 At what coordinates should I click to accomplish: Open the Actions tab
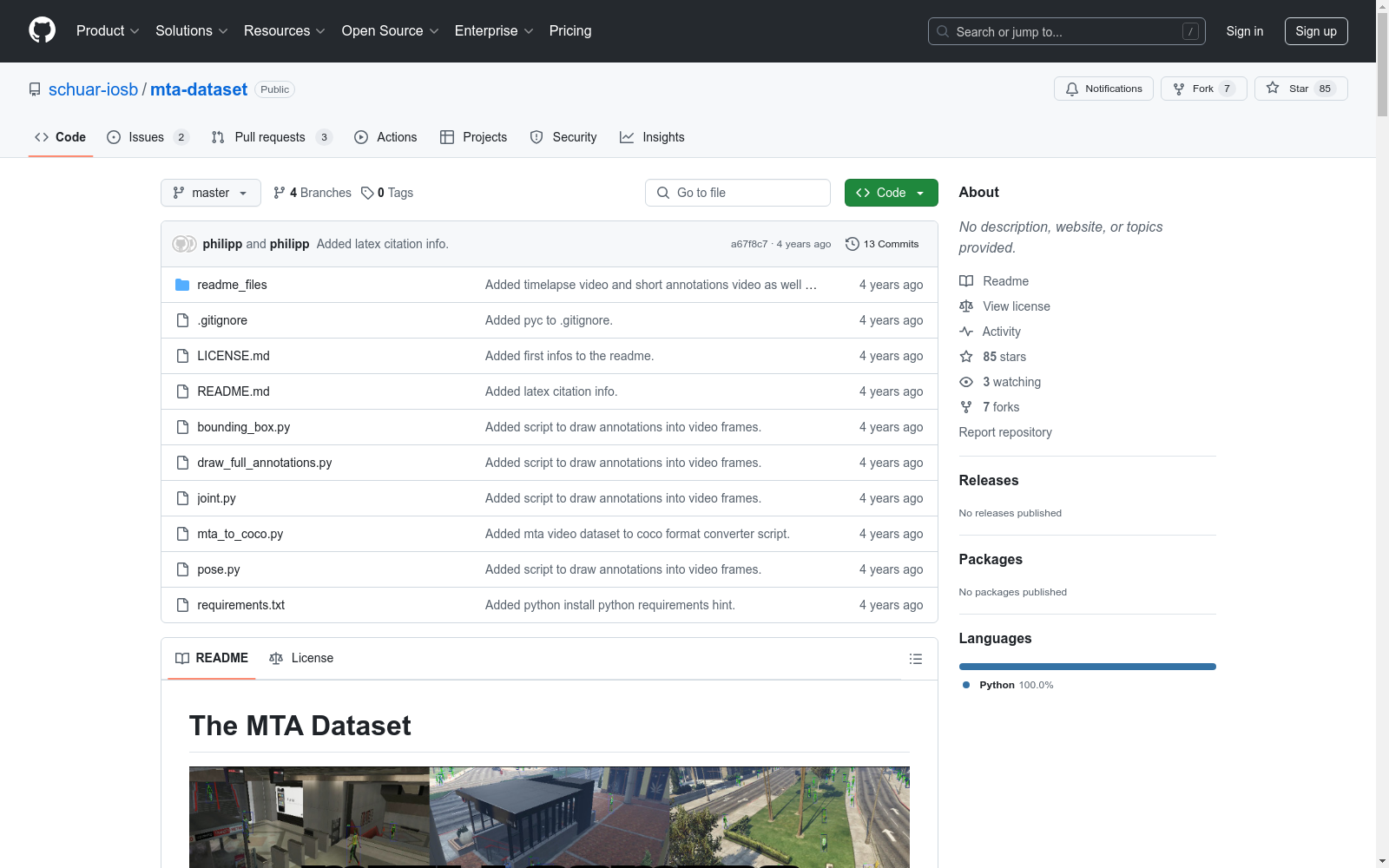[x=385, y=137]
